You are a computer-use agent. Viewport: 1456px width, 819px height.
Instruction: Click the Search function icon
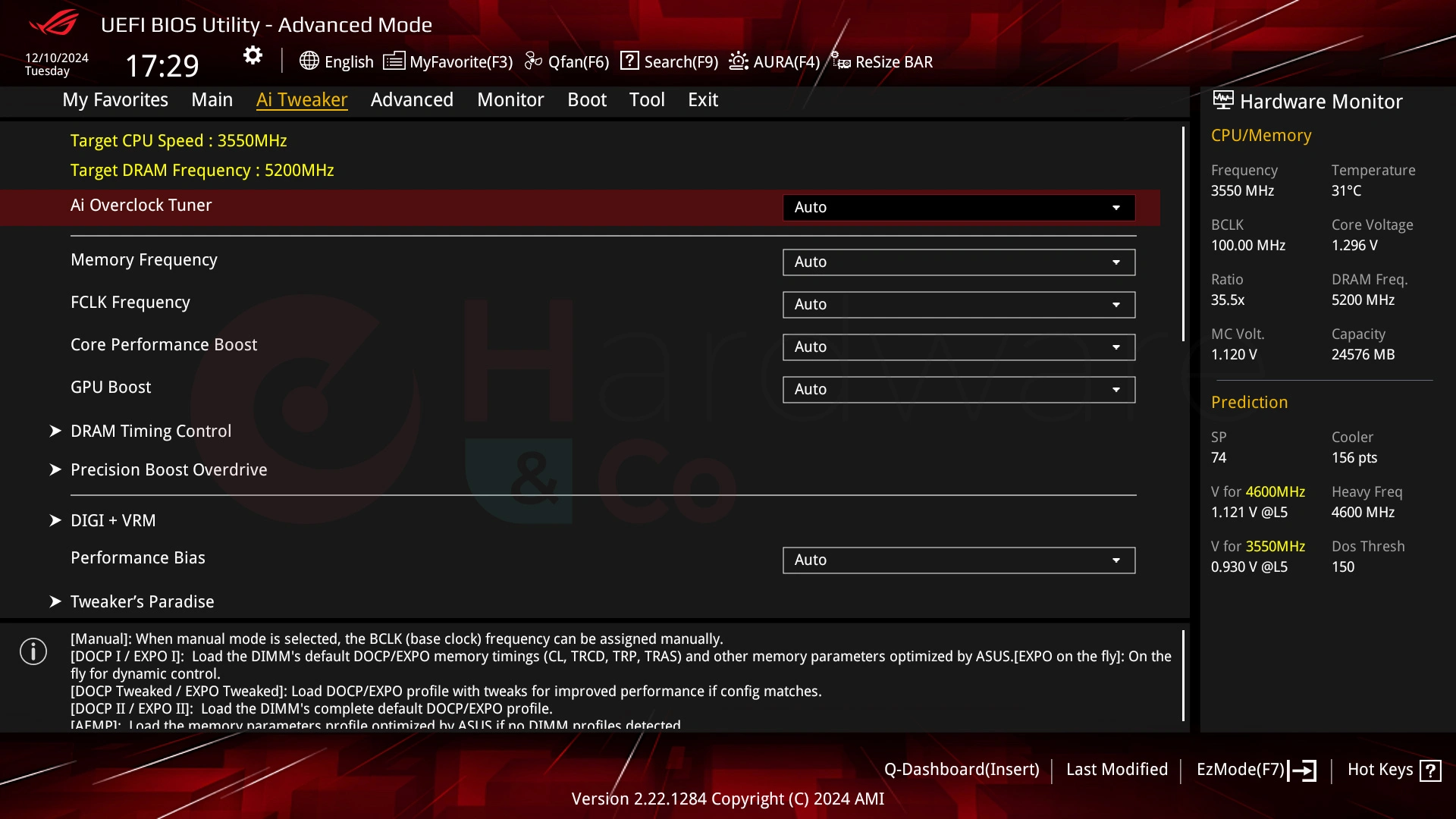(x=629, y=61)
